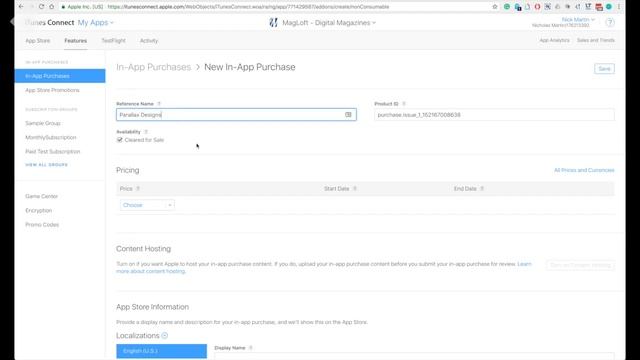The width and height of the screenshot is (640, 360).
Task: Switch to the App Store tab
Action: click(38, 40)
